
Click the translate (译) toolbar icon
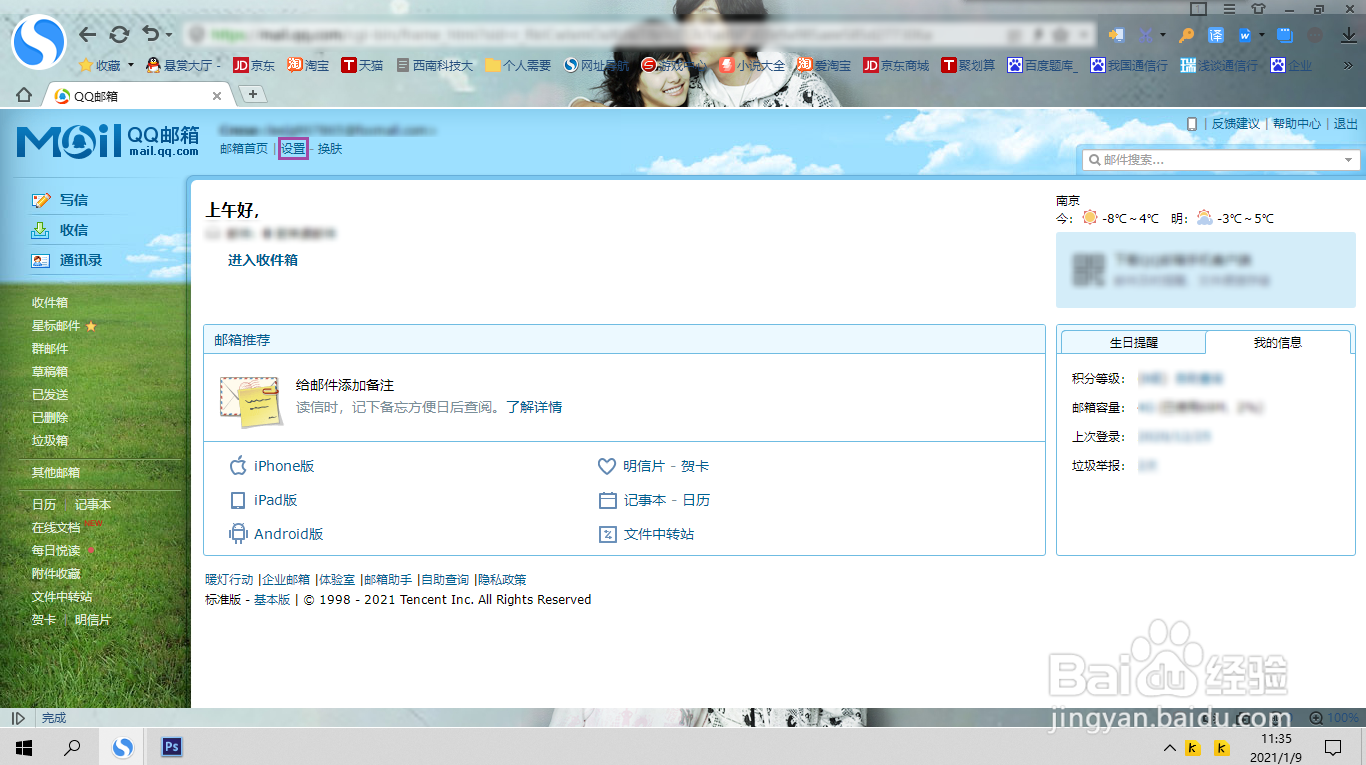click(x=1216, y=35)
